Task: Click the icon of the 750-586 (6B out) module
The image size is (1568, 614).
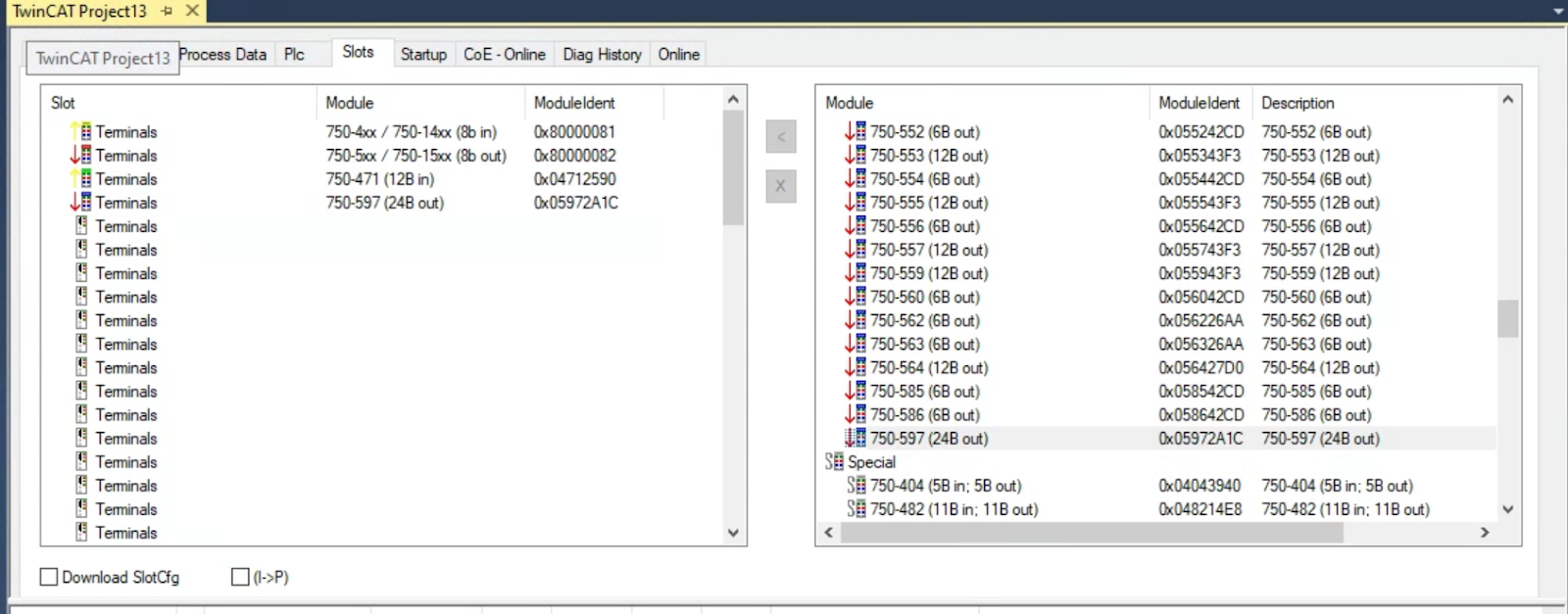Action: coord(856,414)
